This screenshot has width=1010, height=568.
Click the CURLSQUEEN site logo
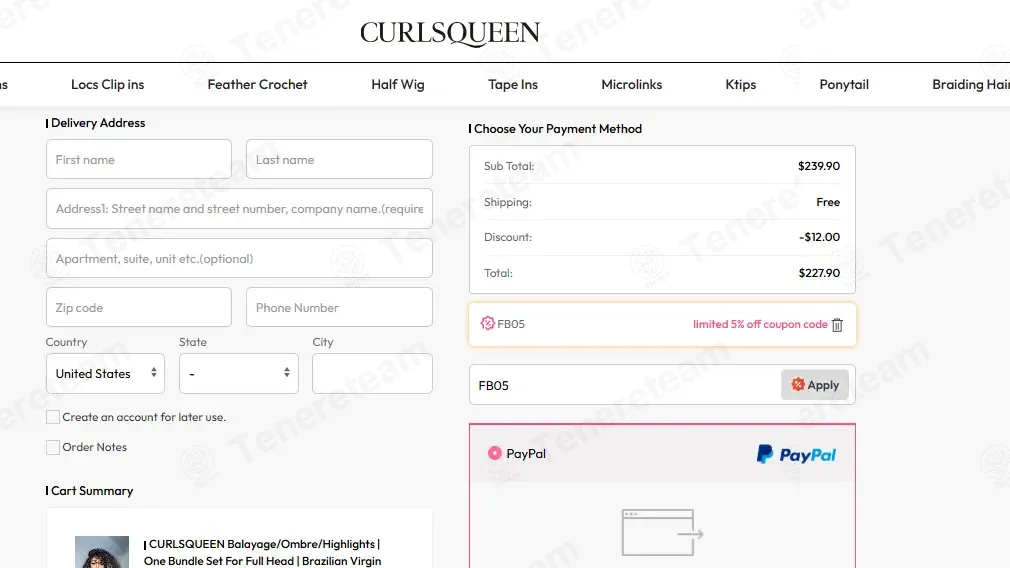pos(450,33)
